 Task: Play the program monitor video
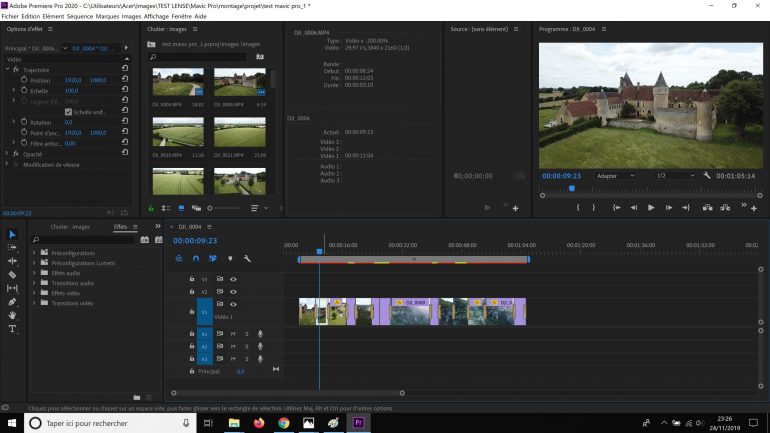coord(651,208)
